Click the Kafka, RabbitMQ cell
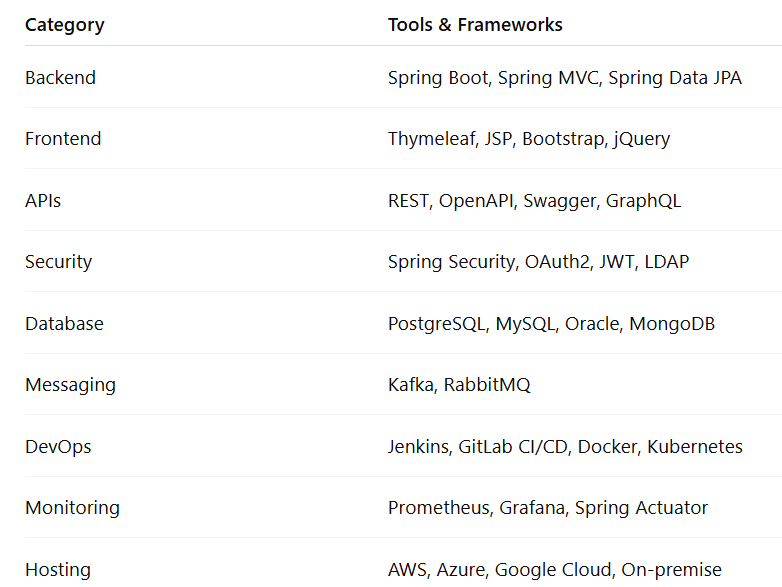This screenshot has width=782, height=587. click(x=458, y=385)
